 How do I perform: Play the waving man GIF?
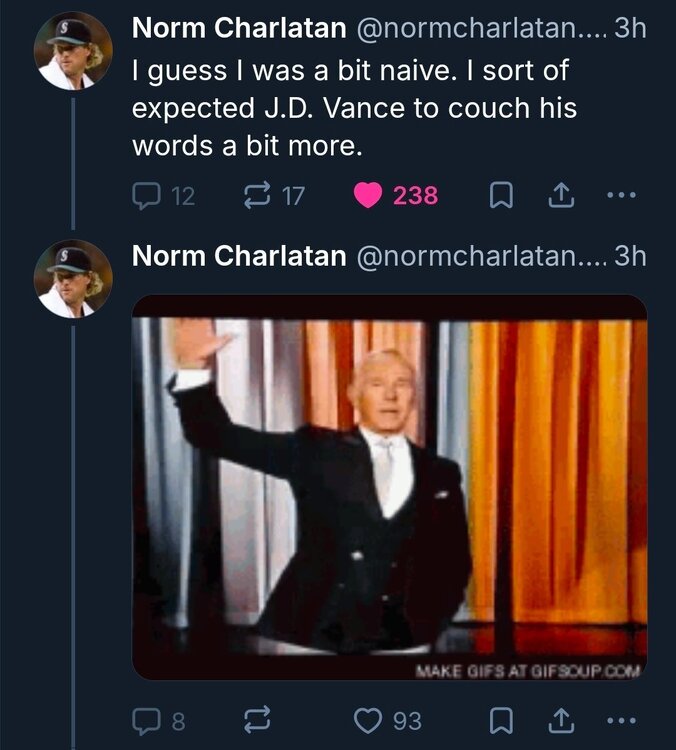[389, 486]
